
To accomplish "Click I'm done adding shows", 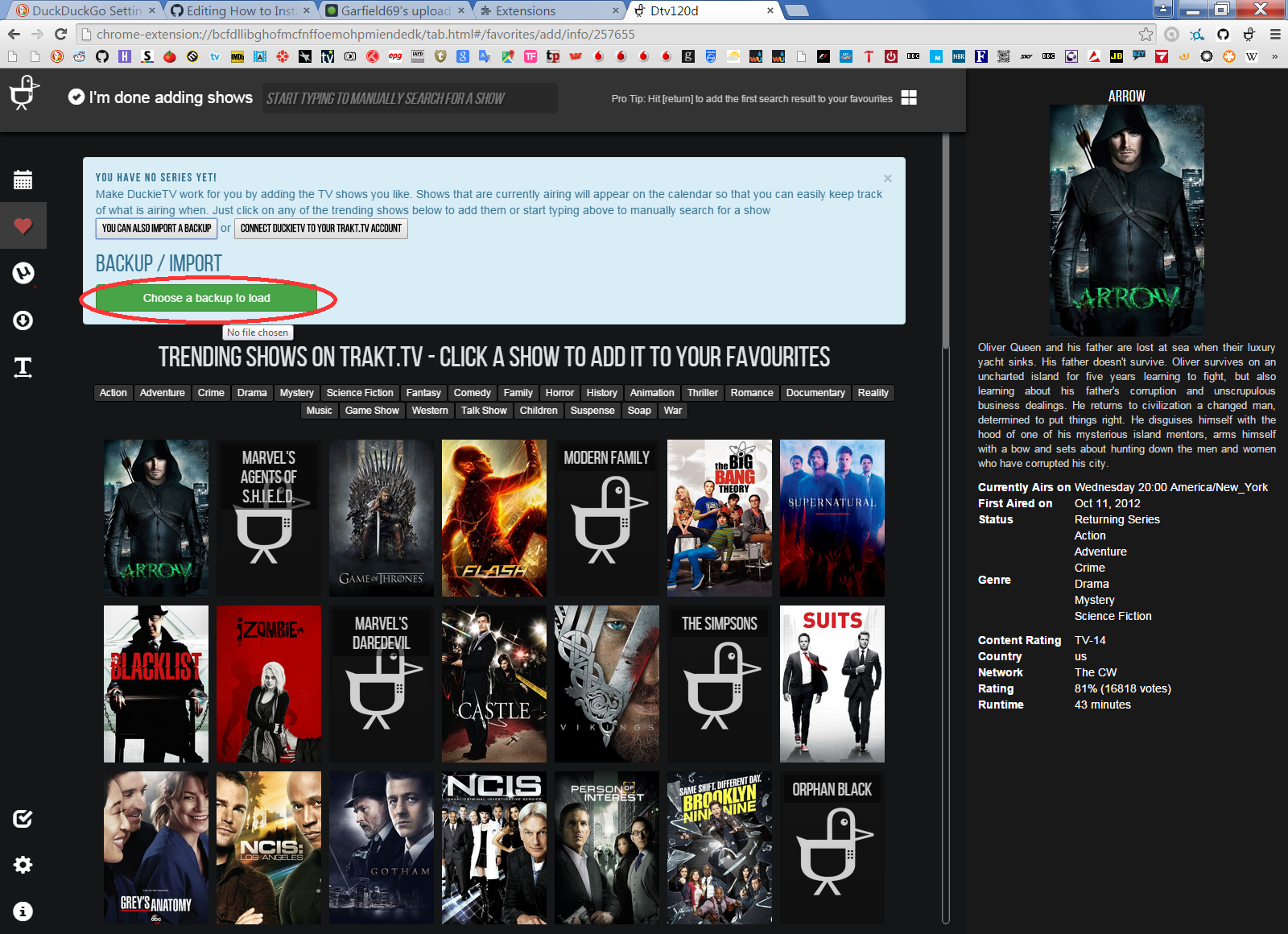I will point(160,97).
